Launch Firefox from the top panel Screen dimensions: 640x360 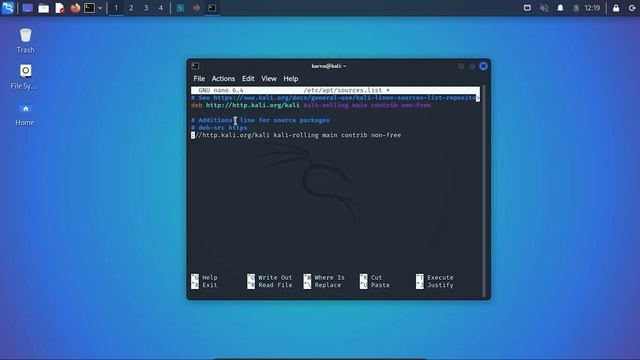click(x=75, y=8)
